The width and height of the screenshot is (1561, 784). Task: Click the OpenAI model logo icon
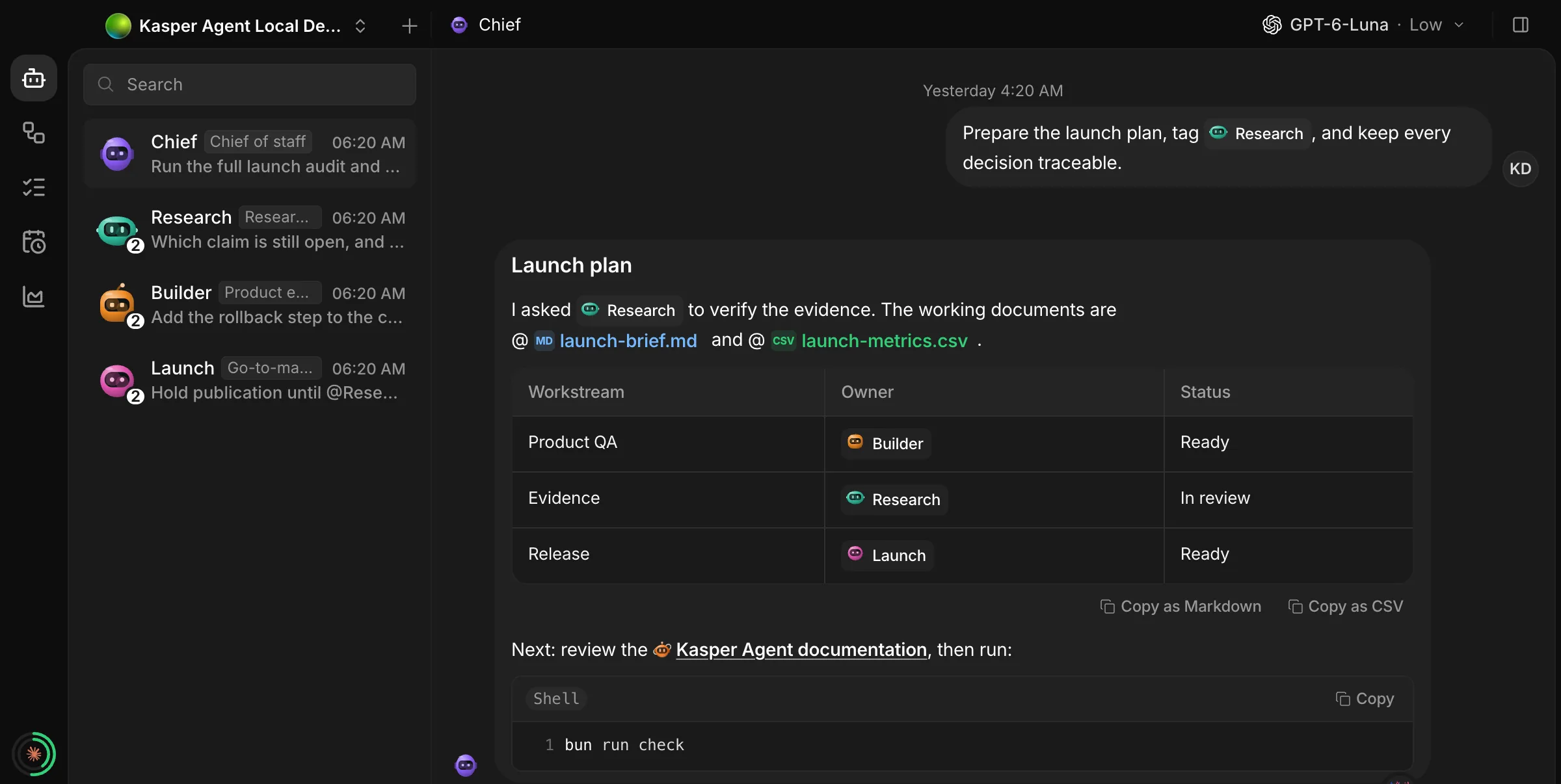[1272, 25]
